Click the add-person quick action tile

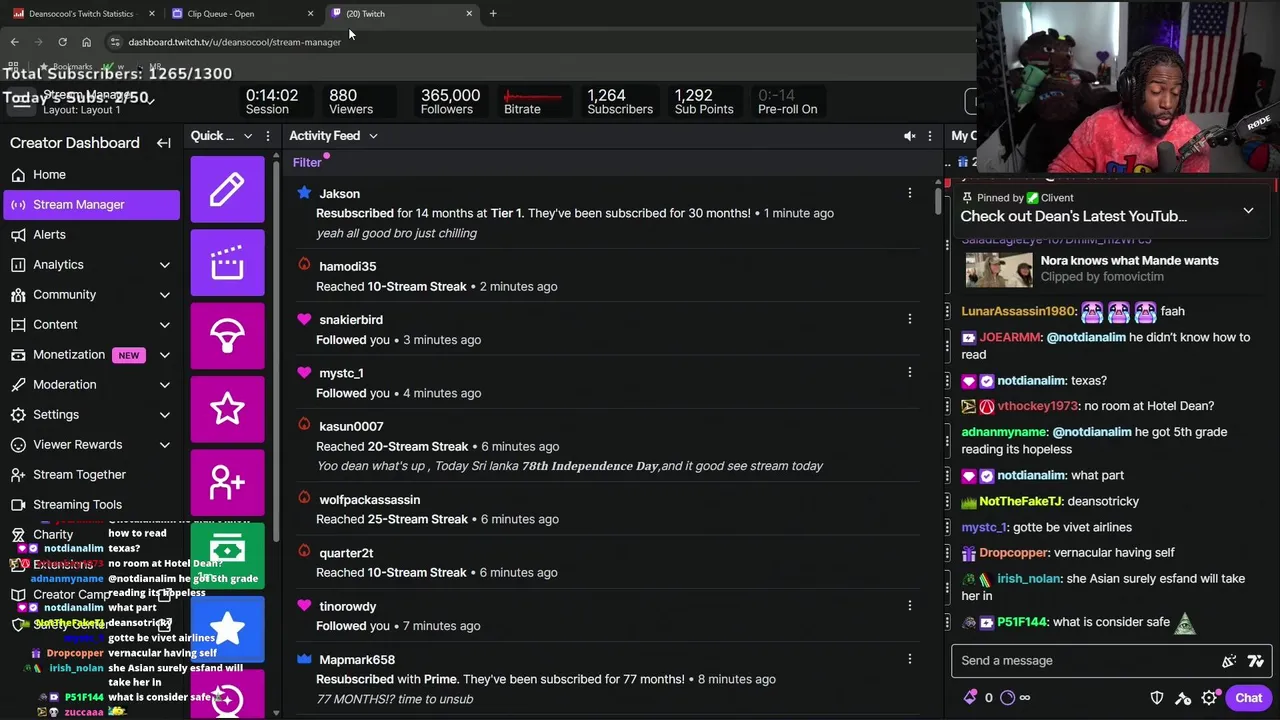pos(227,482)
